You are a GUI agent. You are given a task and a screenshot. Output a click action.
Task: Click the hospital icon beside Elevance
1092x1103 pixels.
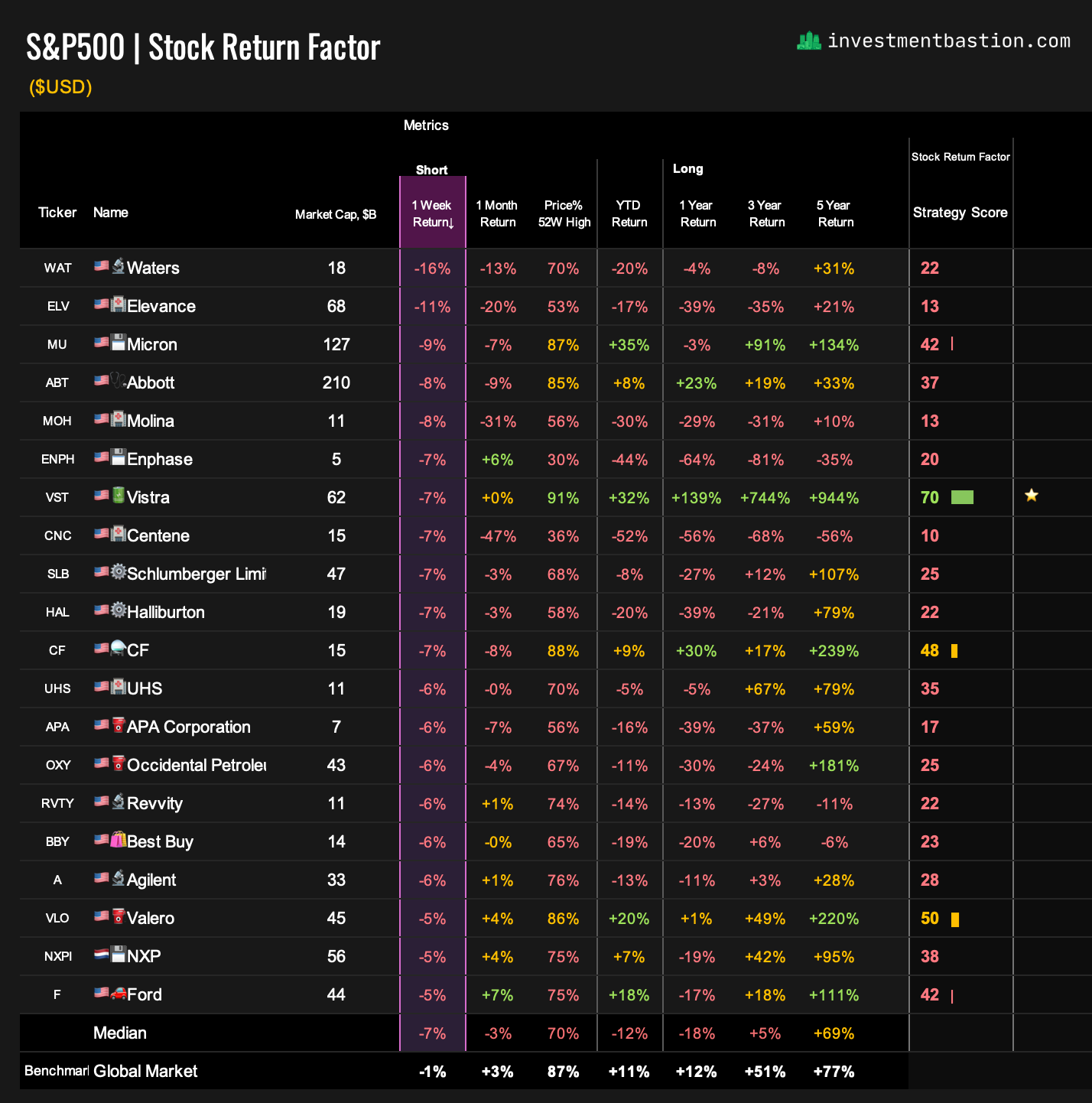pyautogui.click(x=119, y=304)
